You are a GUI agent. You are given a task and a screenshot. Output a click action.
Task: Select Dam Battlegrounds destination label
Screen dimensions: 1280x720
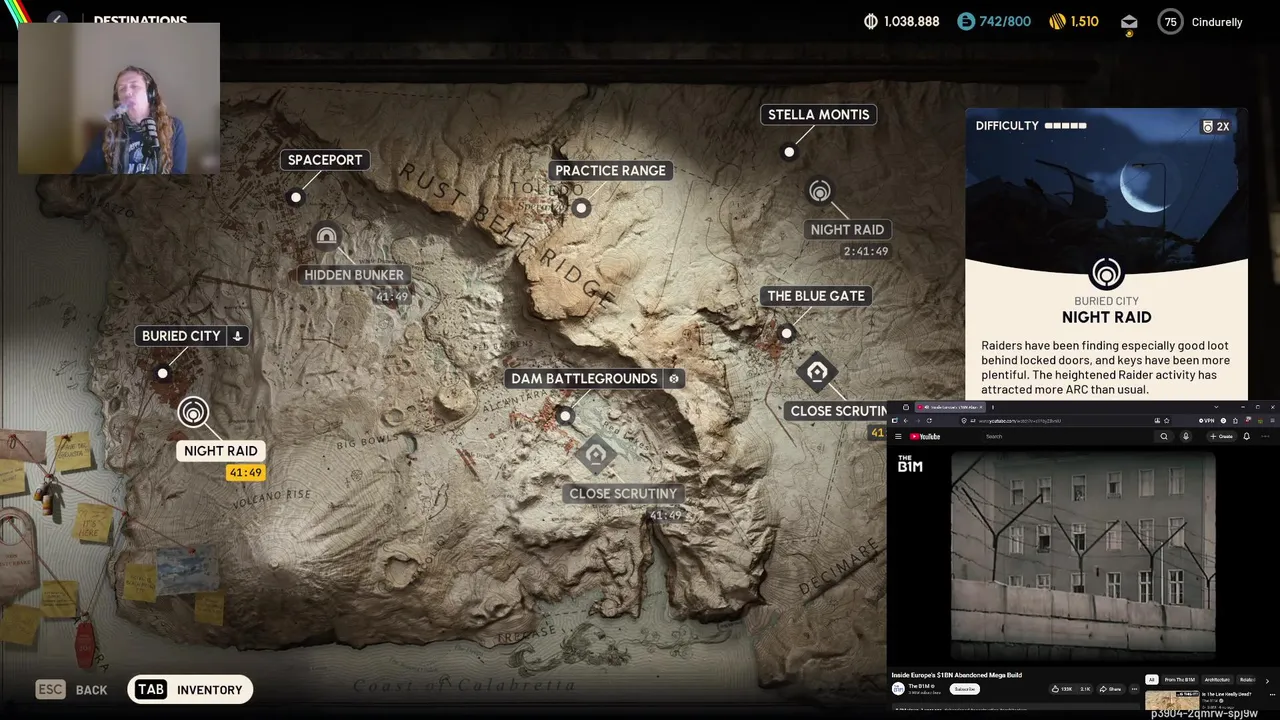tap(584, 379)
